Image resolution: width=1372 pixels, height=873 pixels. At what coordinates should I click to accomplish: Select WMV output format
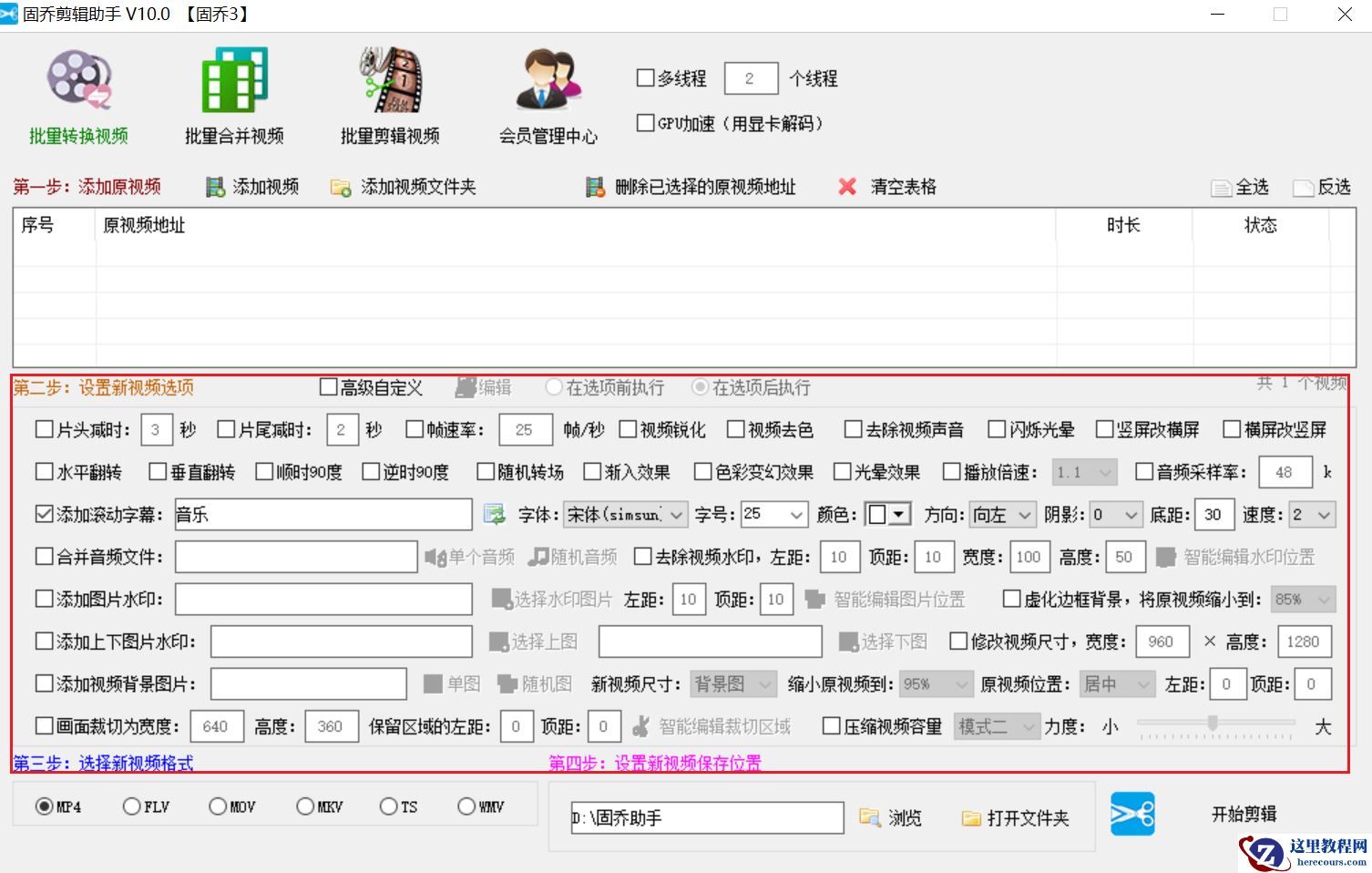tap(465, 806)
